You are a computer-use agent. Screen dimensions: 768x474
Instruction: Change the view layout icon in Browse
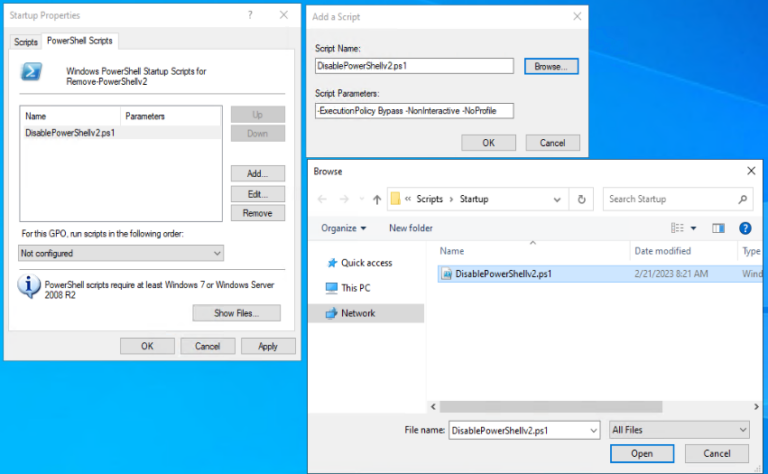point(677,228)
